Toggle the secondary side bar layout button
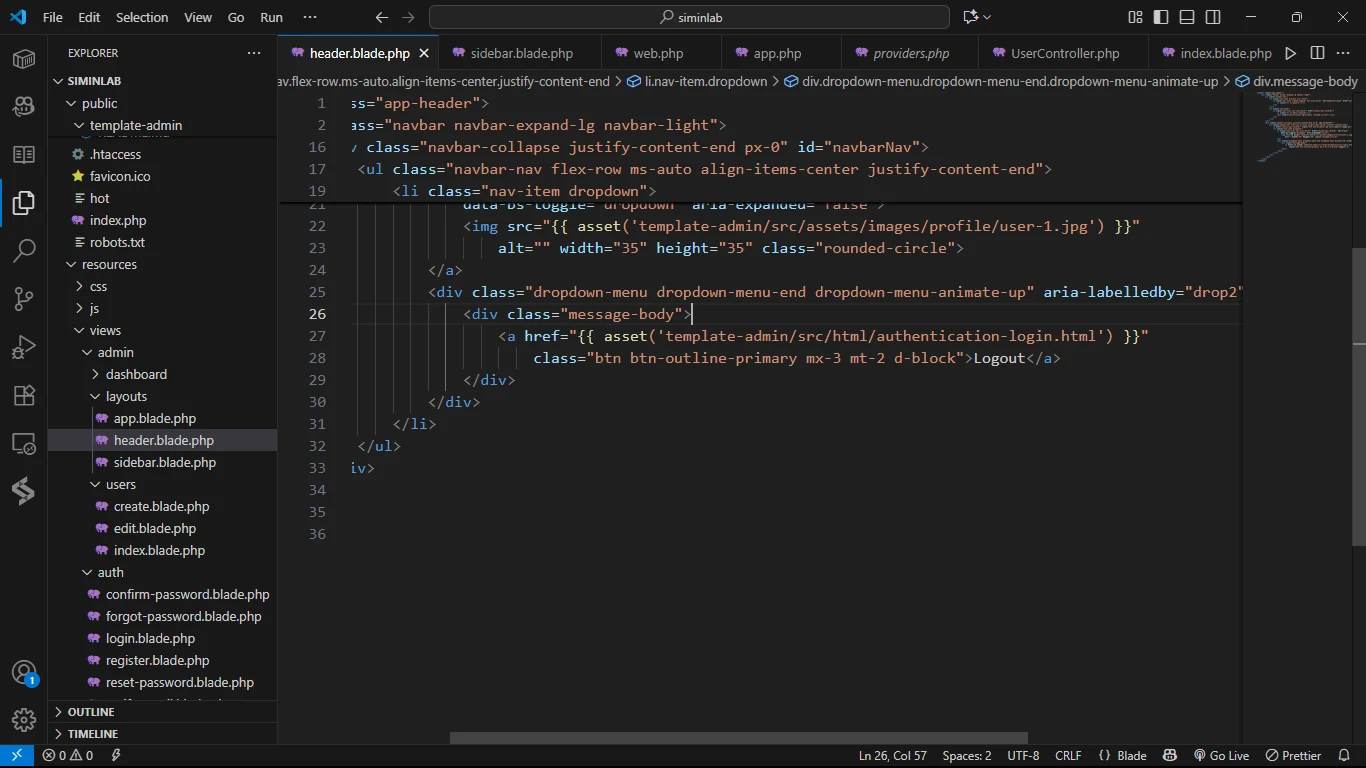This screenshot has width=1366, height=768. coord(1213,17)
